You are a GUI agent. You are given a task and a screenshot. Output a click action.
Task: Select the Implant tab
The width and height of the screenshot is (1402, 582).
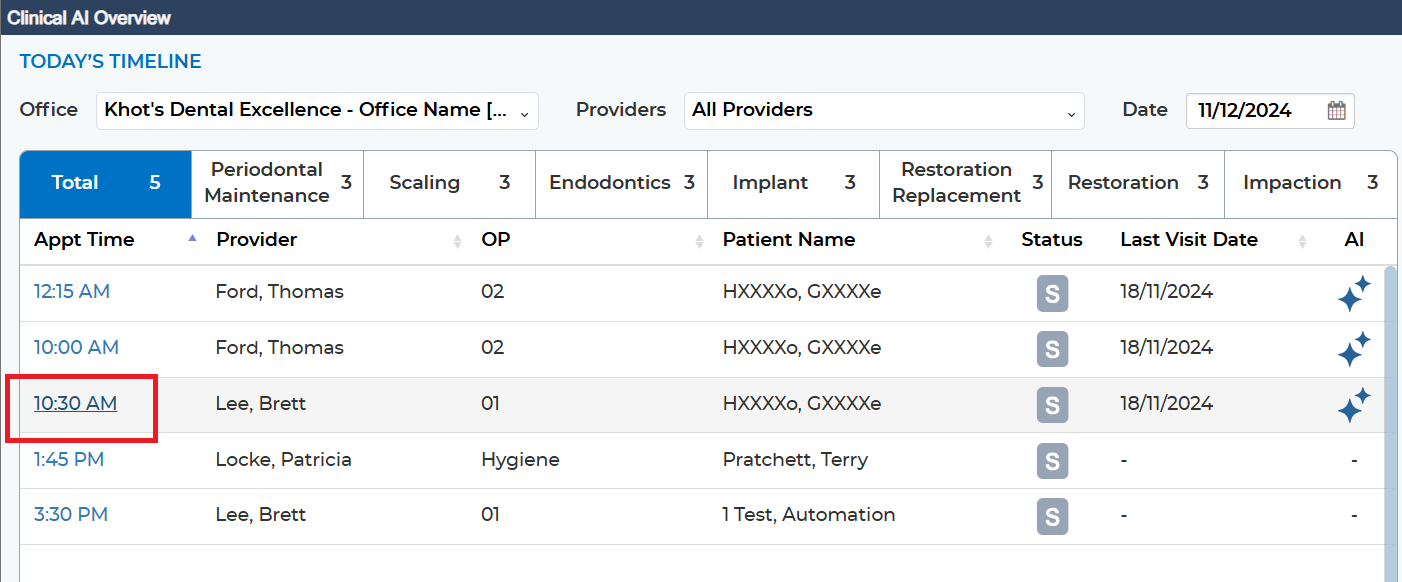pyautogui.click(x=793, y=184)
